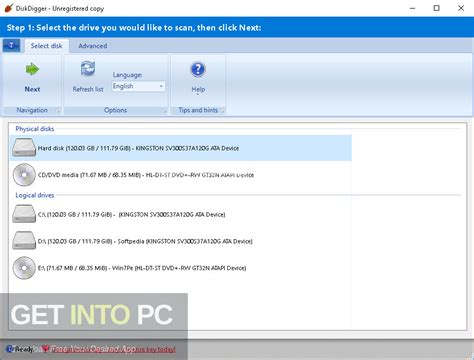The width and height of the screenshot is (474, 360).
Task: Select Hard disk (120.03 GB) KINGSTON row
Action: click(180, 148)
